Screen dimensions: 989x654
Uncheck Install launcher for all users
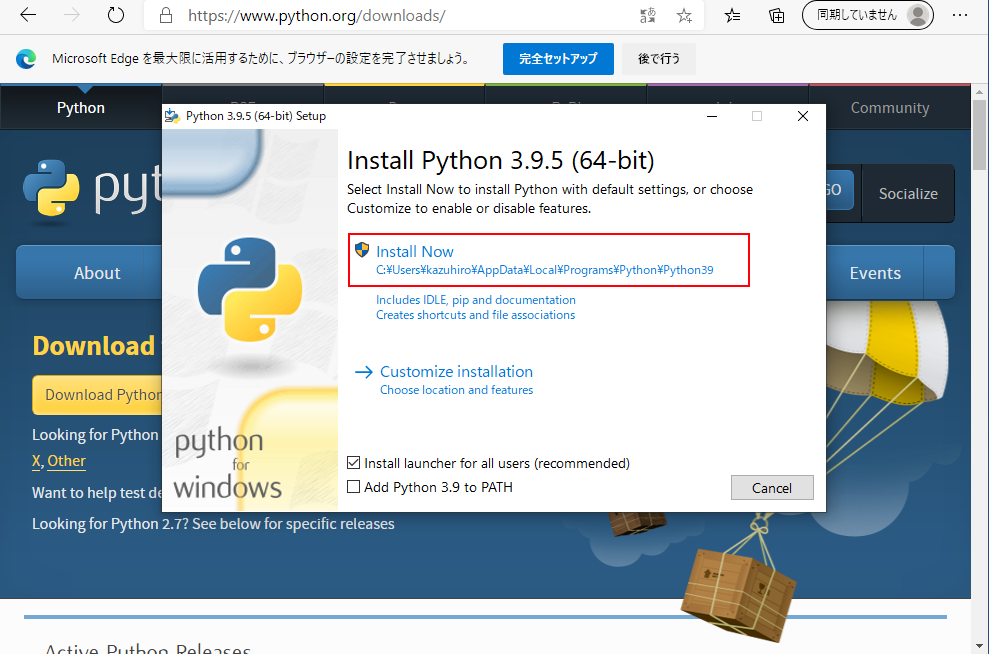tap(353, 463)
